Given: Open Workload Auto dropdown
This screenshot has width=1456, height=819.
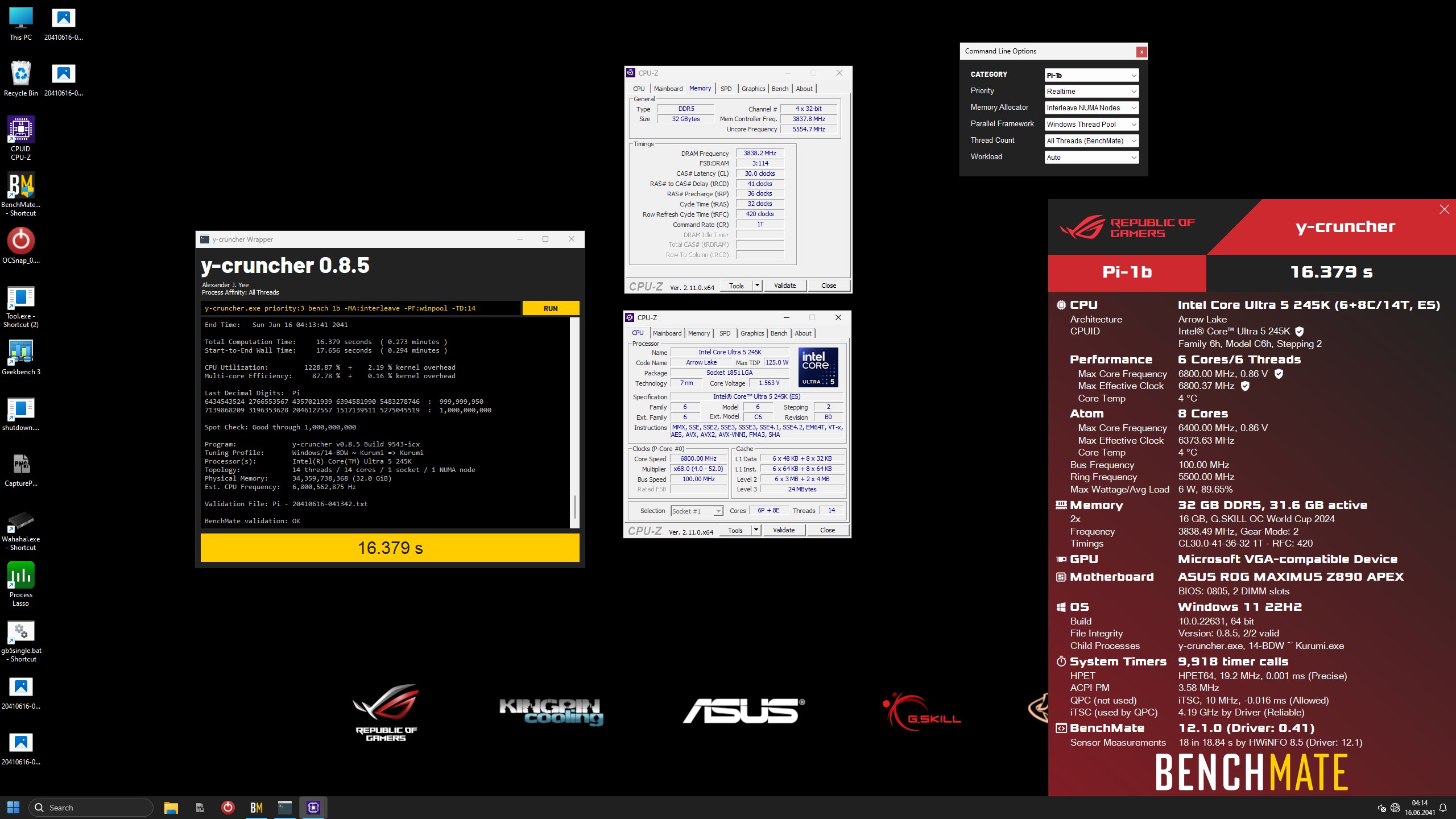Looking at the screenshot, I should (x=1091, y=158).
